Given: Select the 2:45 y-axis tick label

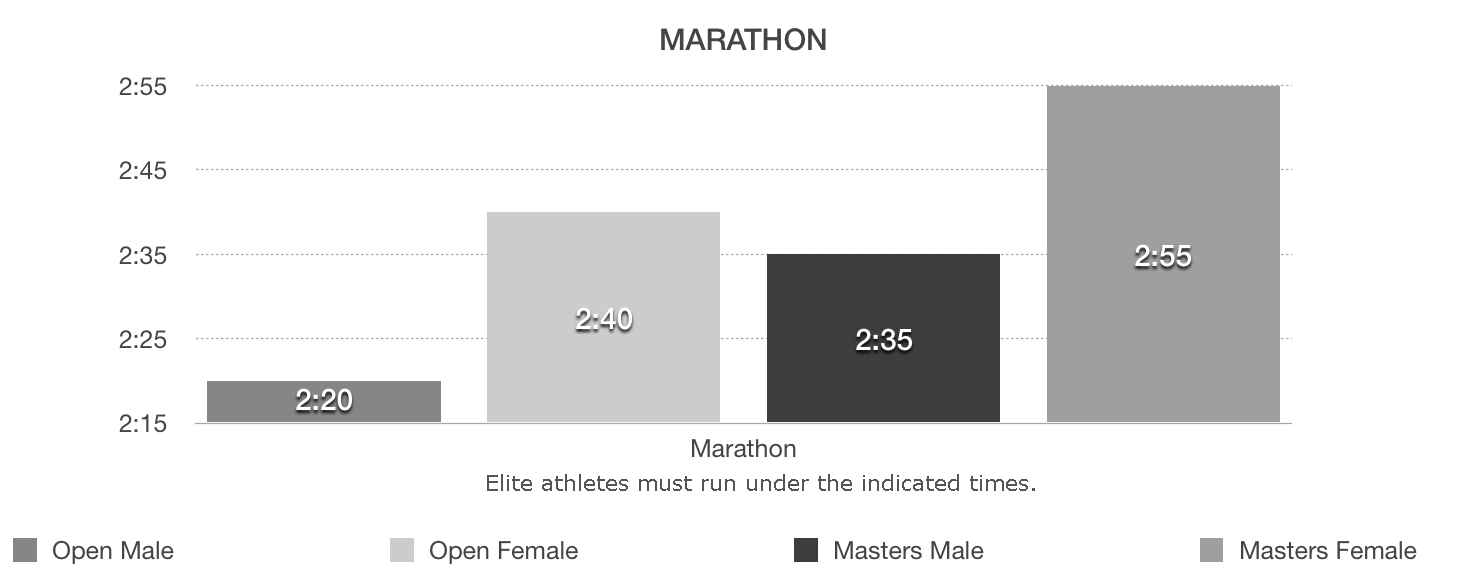Looking at the screenshot, I should [x=142, y=171].
